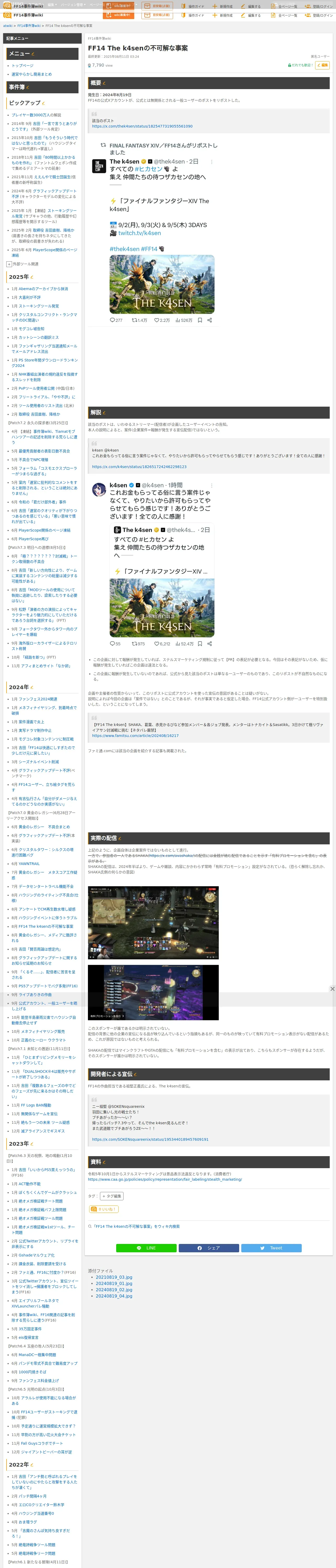Open the x.com k4sen status link
Screen dimensions: 336x1568
[x=139, y=467]
